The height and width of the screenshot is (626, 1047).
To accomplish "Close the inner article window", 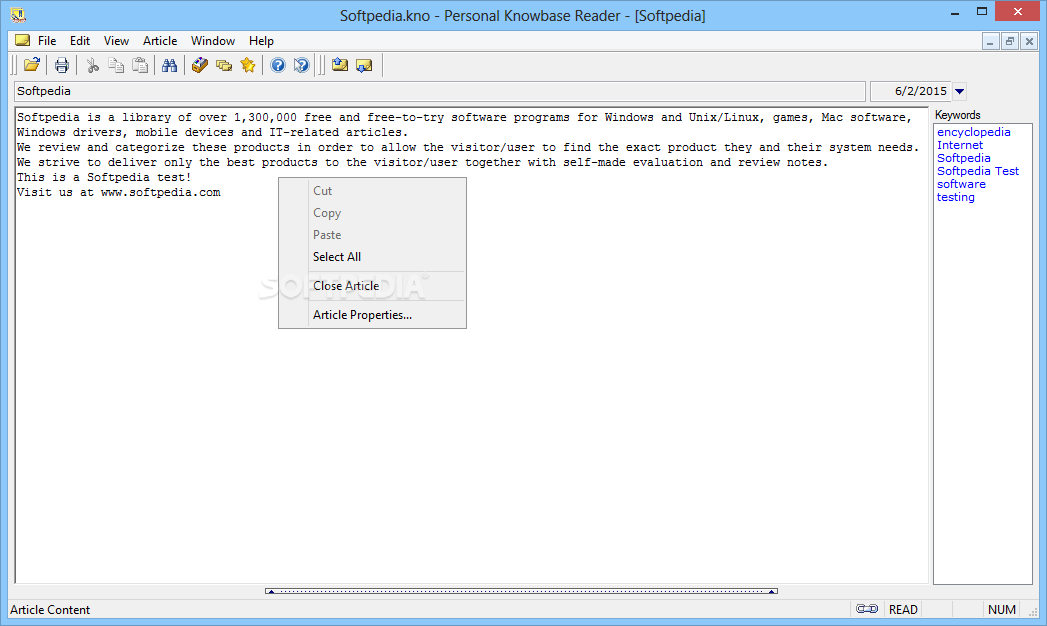I will click(1029, 41).
